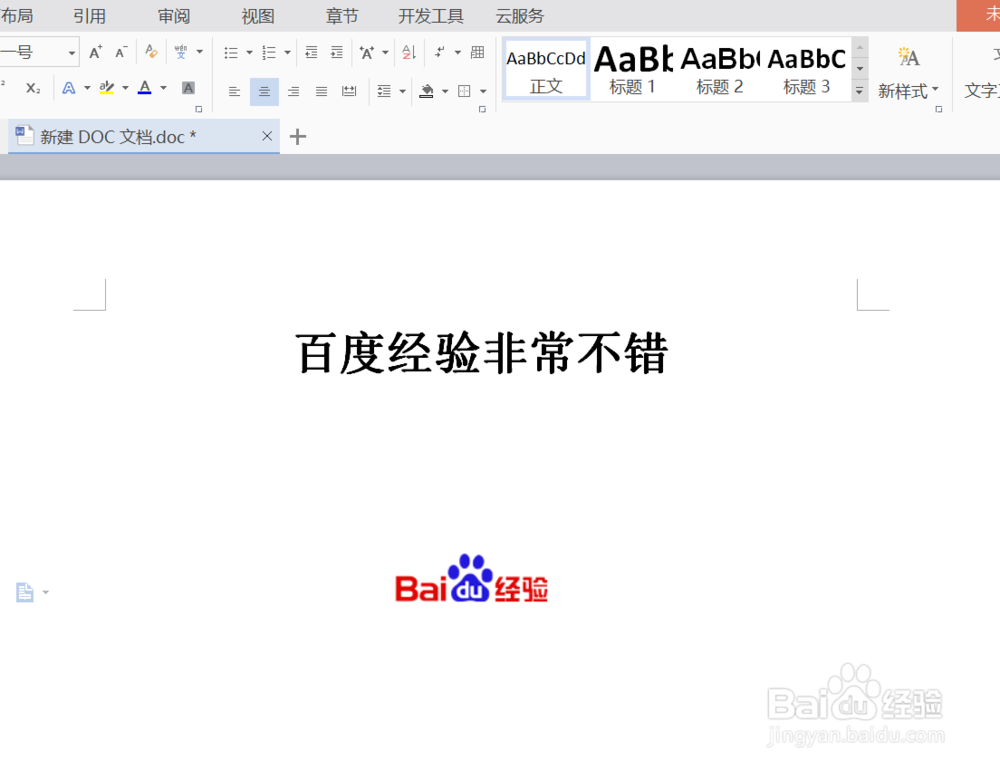Increase paragraph indent

tap(337, 52)
